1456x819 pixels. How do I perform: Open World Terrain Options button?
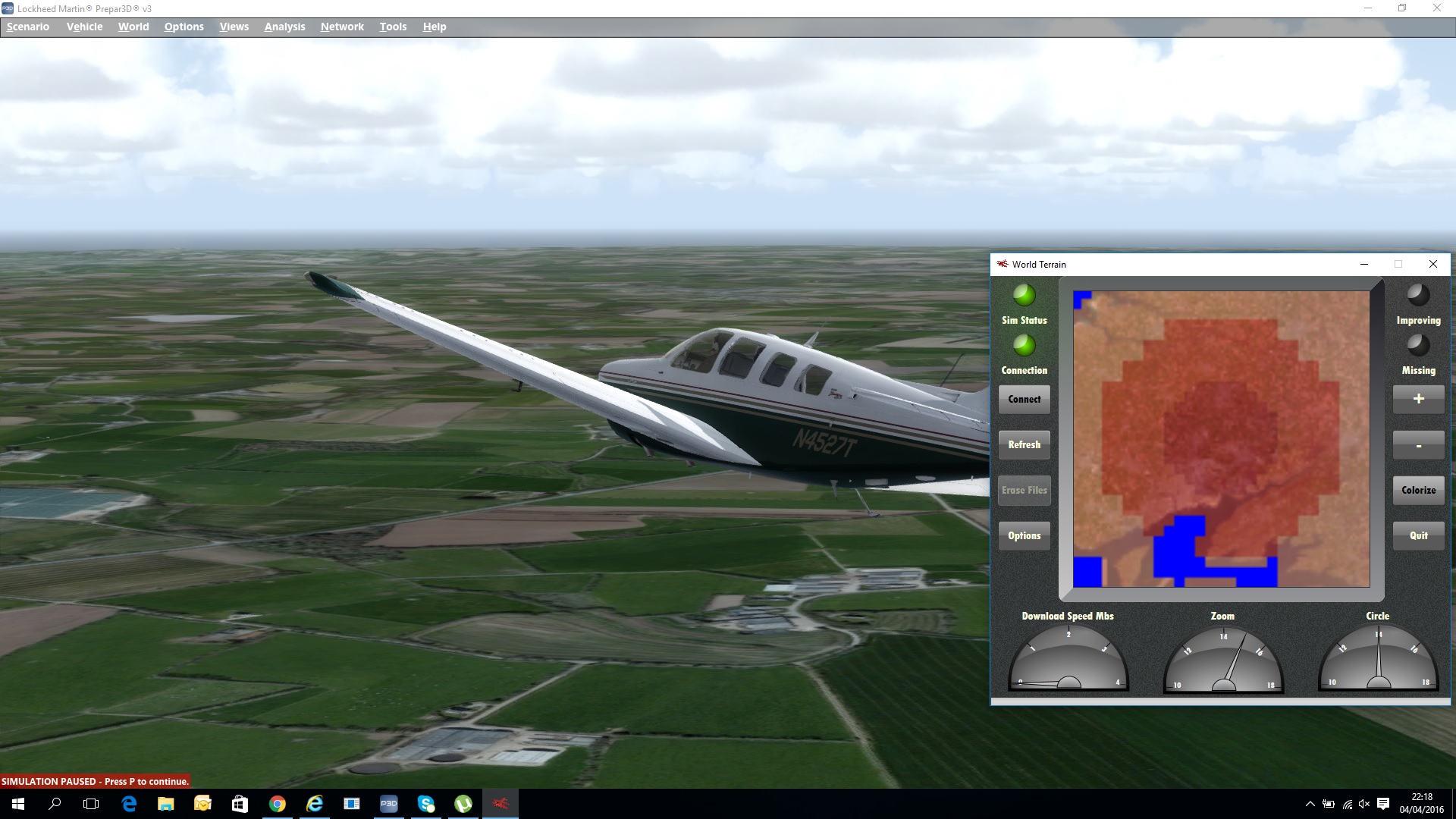[x=1025, y=535]
